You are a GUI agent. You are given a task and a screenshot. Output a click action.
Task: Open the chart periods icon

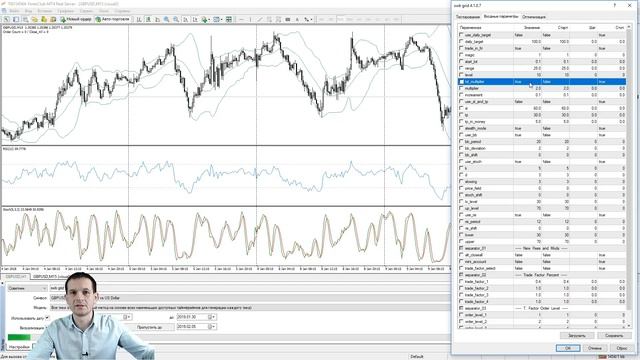tap(218, 19)
